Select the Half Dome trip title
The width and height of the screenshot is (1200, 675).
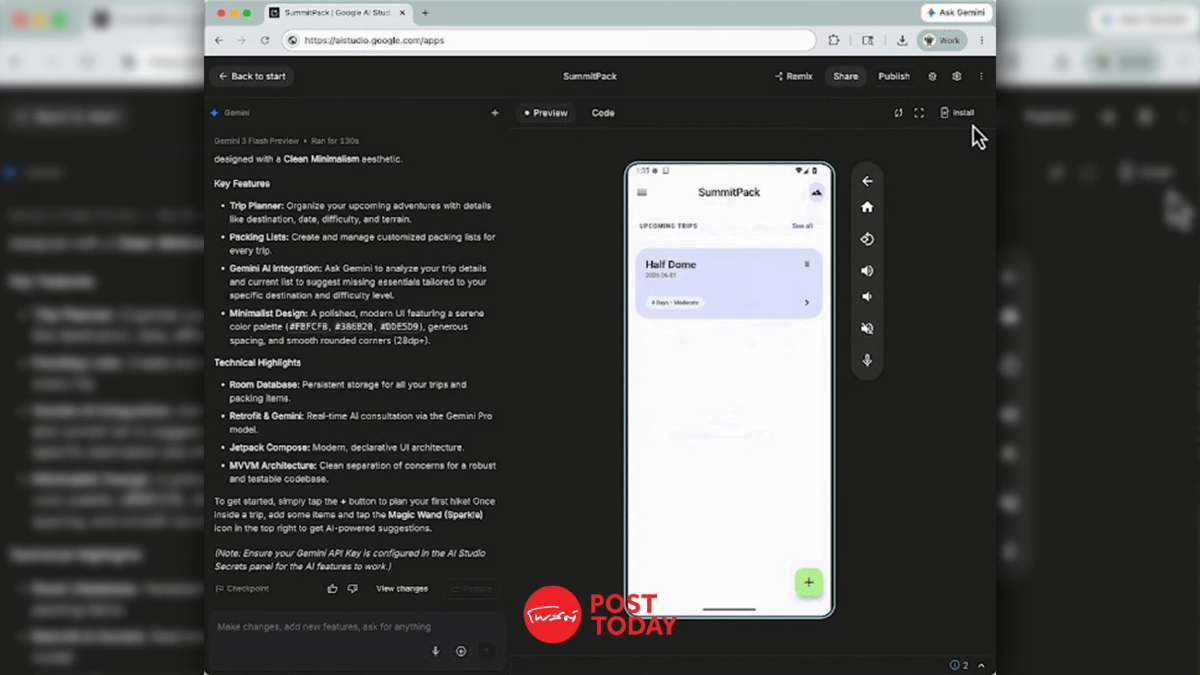(670, 264)
